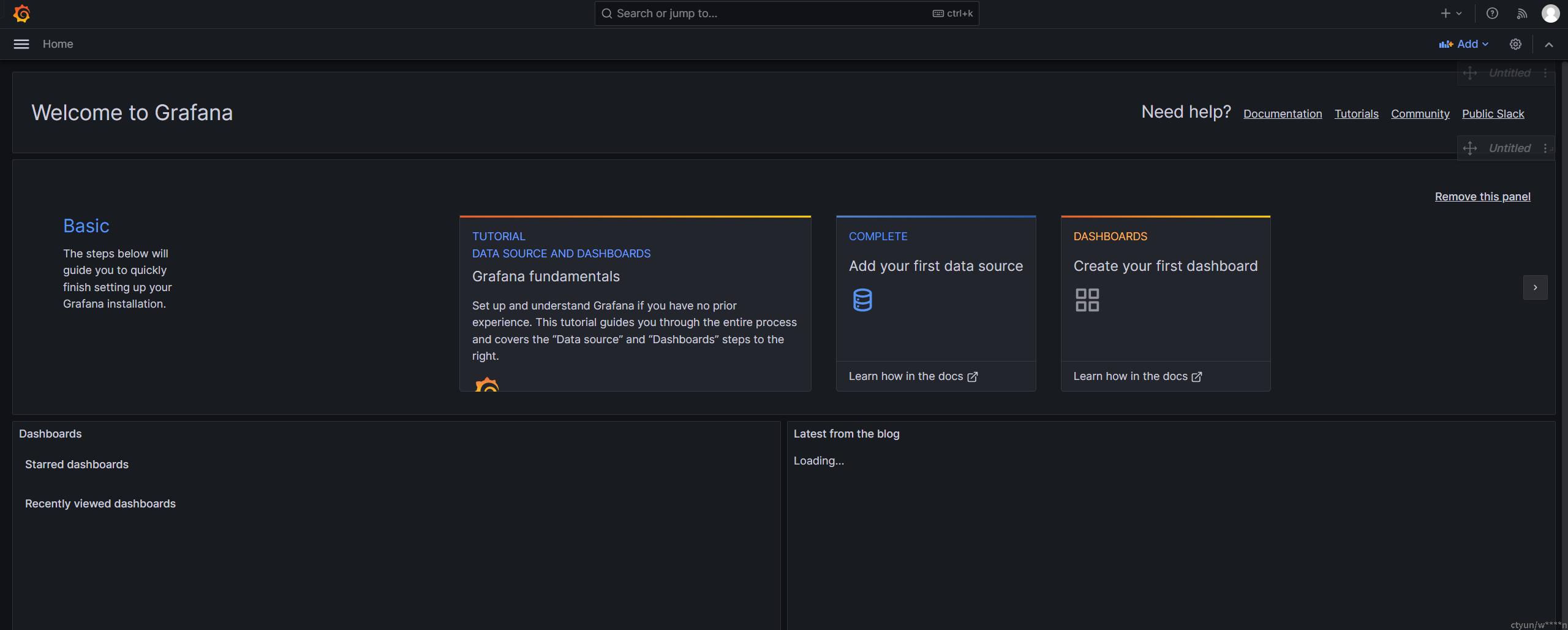Open the Tutorials link
Viewport: 1568px width, 630px height.
pos(1356,114)
